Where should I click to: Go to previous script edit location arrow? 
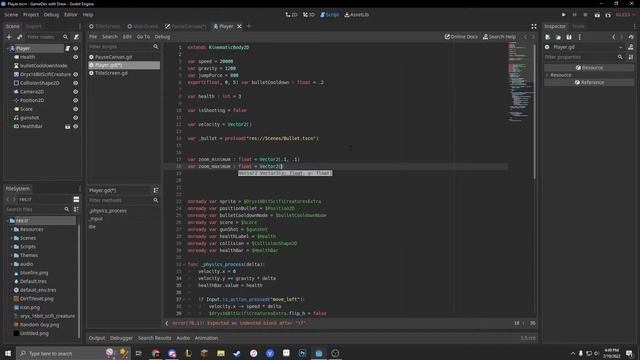click(525, 37)
